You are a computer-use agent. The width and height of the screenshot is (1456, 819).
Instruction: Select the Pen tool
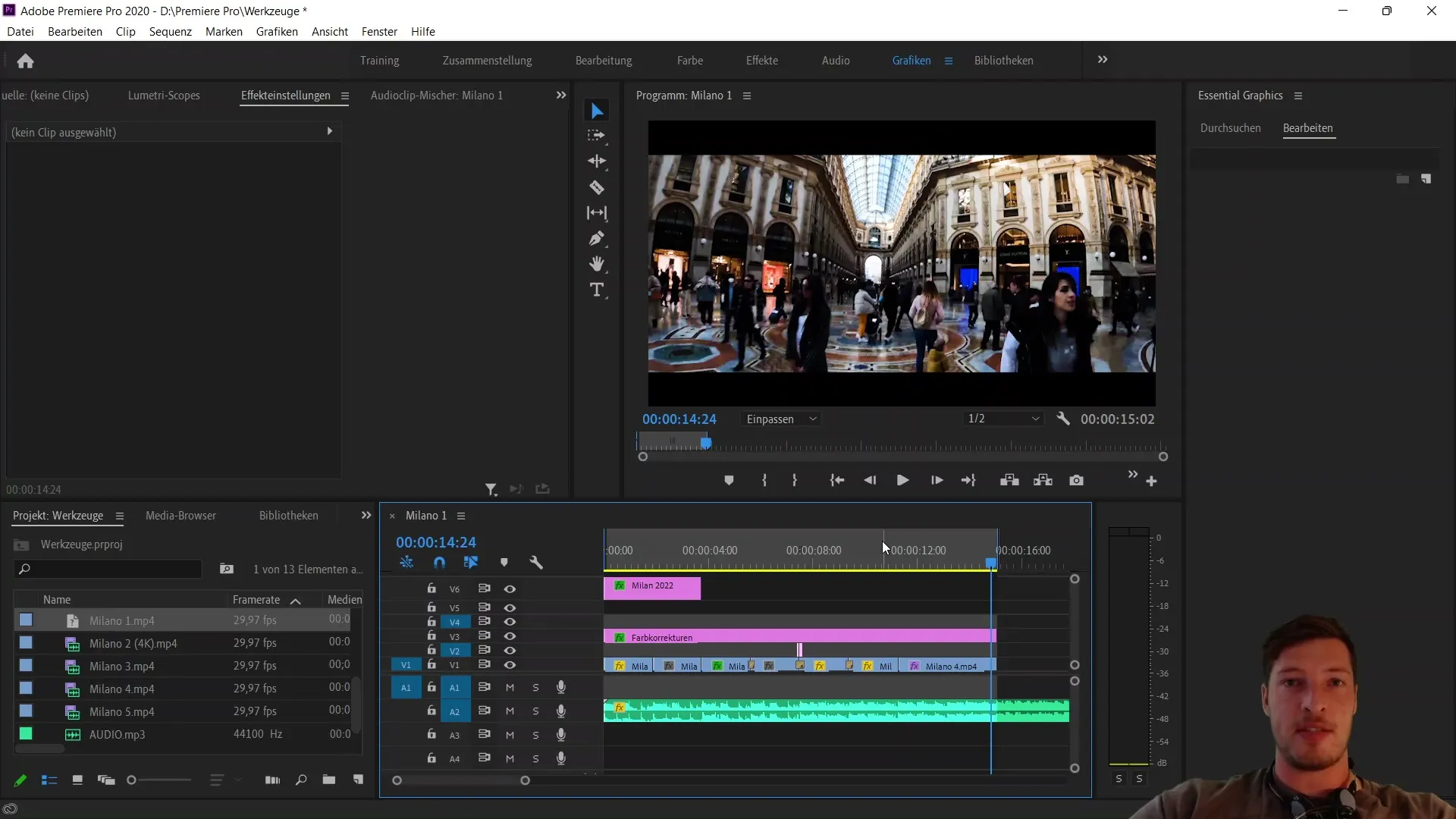(x=597, y=239)
